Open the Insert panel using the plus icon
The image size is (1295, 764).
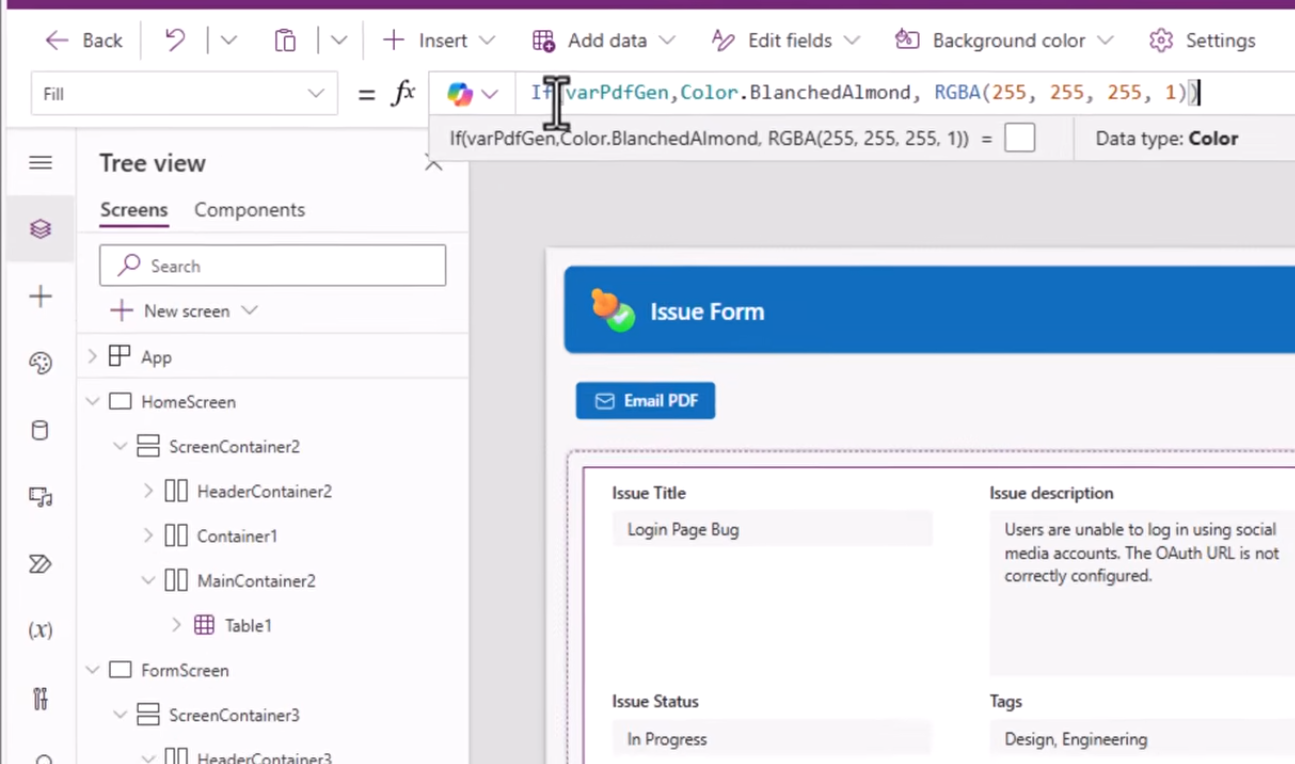(x=40, y=296)
